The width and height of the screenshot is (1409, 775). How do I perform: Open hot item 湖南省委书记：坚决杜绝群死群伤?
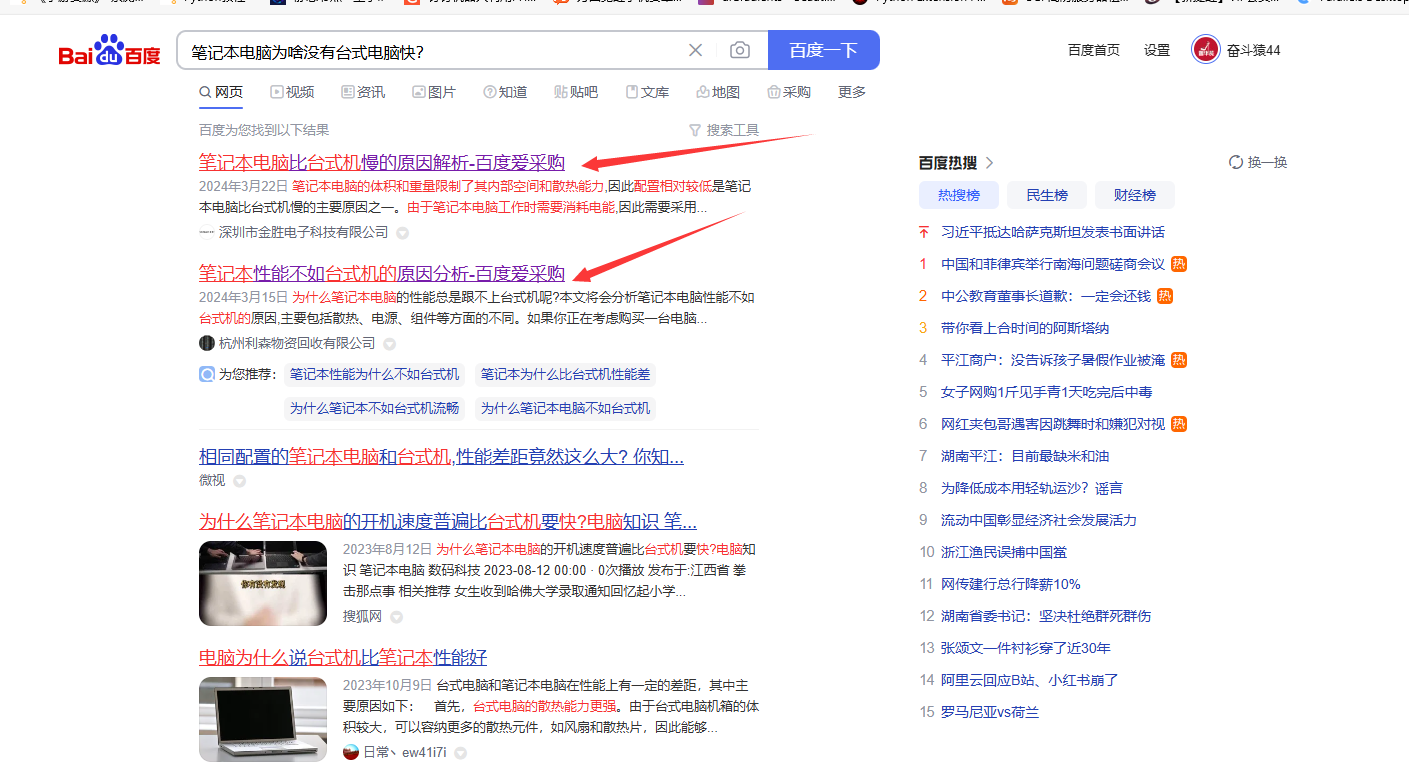[x=1046, y=616]
